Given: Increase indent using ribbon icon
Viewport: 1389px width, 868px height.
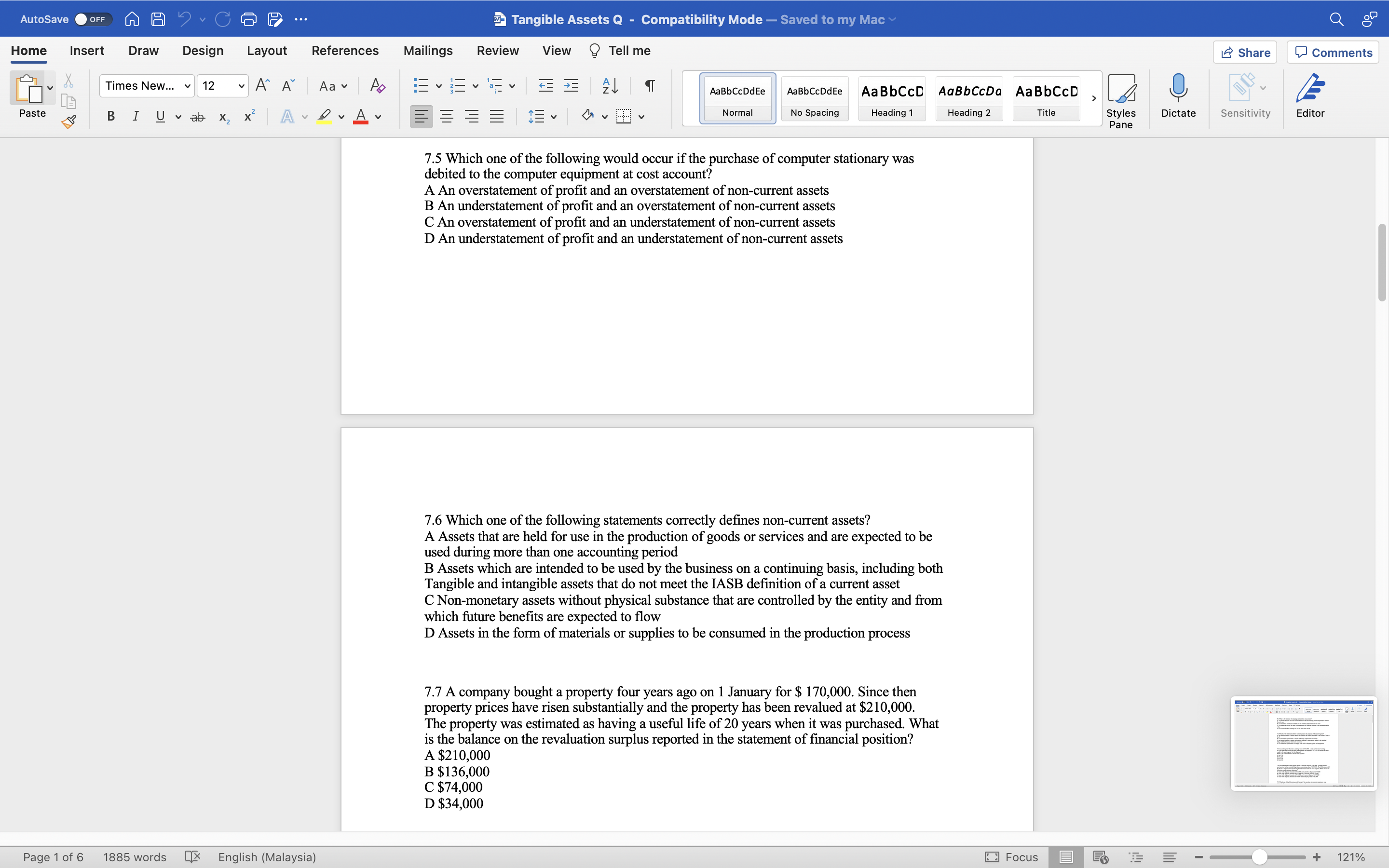Looking at the screenshot, I should click(571, 86).
